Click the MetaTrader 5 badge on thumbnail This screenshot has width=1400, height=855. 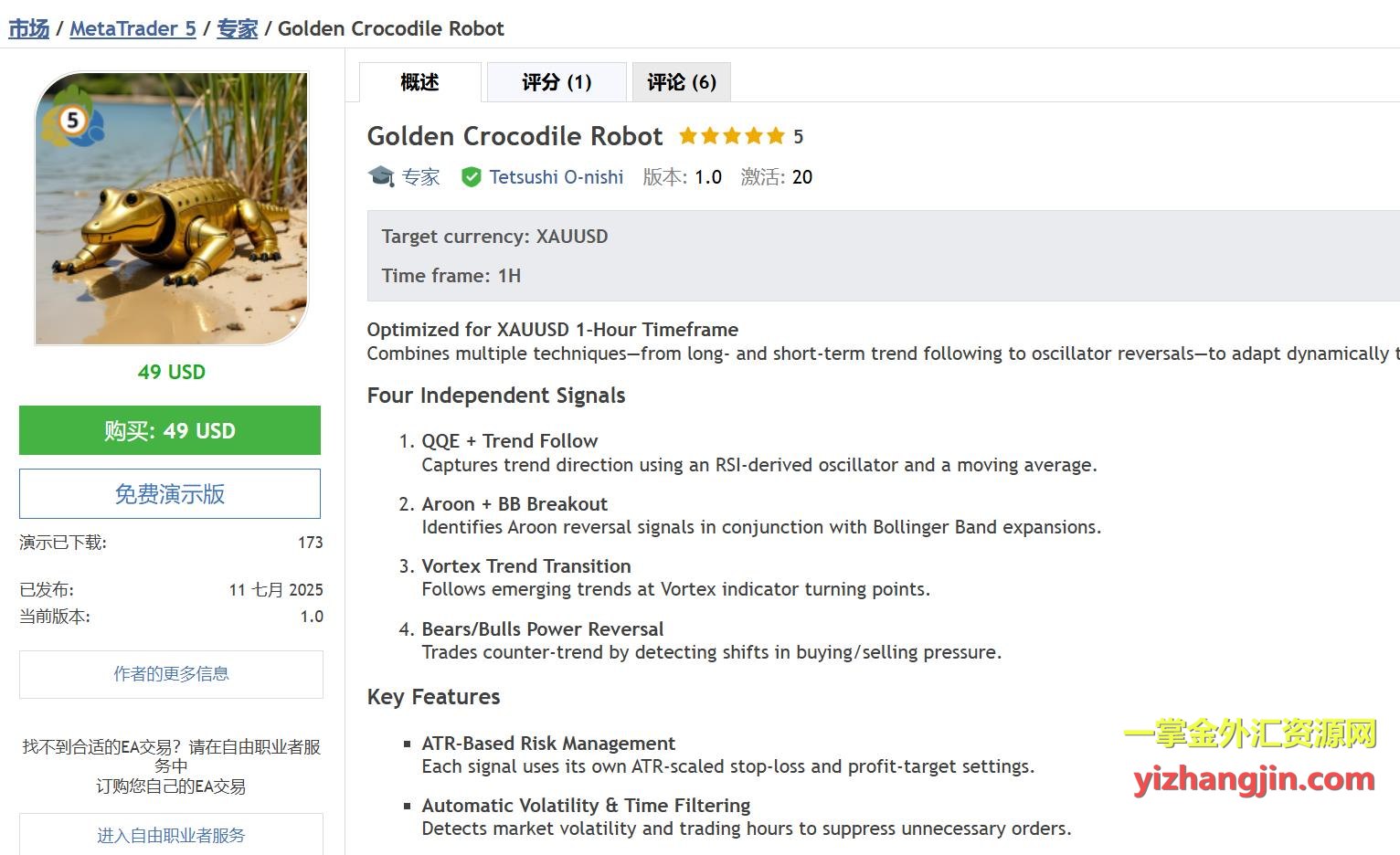[71, 120]
